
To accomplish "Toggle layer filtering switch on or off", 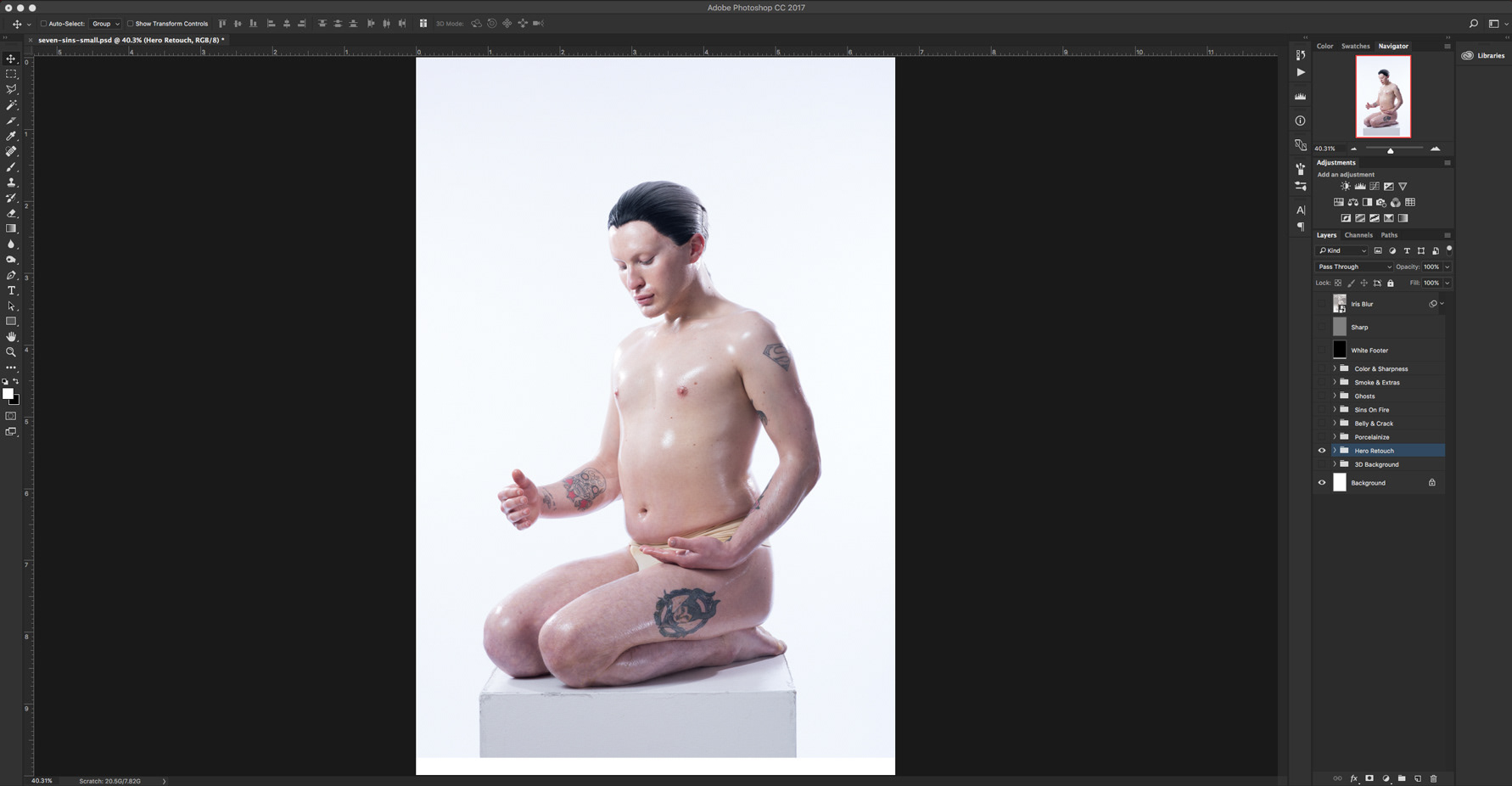I will tap(1449, 250).
